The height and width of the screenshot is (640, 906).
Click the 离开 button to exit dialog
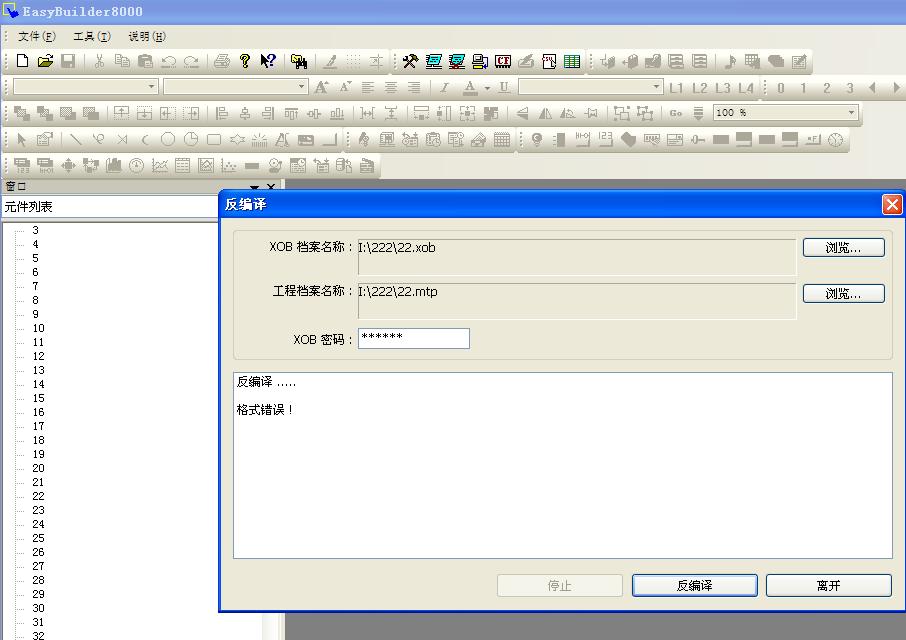pyautogui.click(x=828, y=586)
